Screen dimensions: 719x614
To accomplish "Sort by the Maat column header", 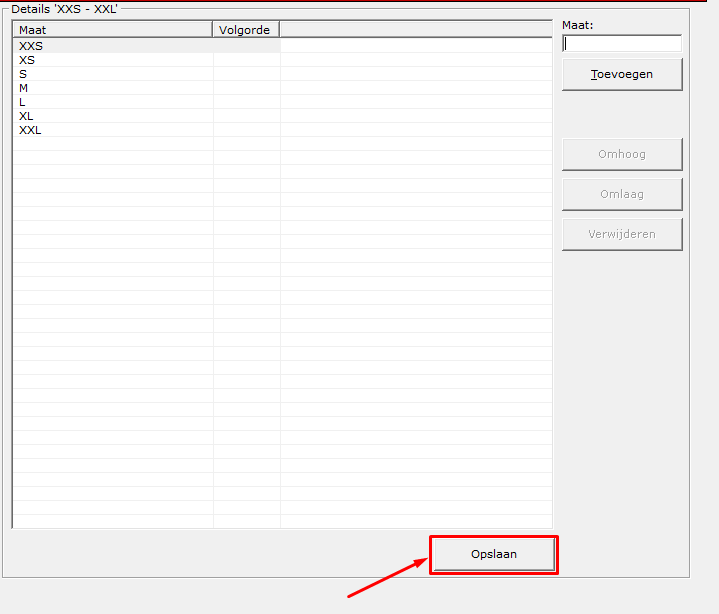I will click(113, 30).
